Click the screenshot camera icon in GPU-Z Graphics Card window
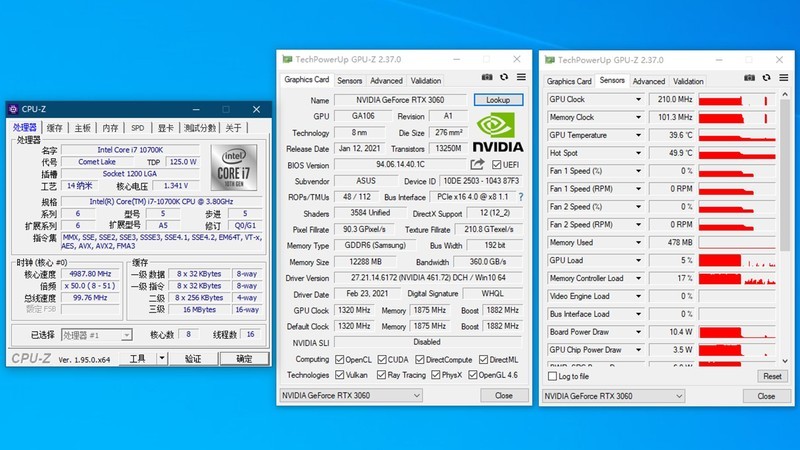800x450 pixels. click(x=487, y=77)
